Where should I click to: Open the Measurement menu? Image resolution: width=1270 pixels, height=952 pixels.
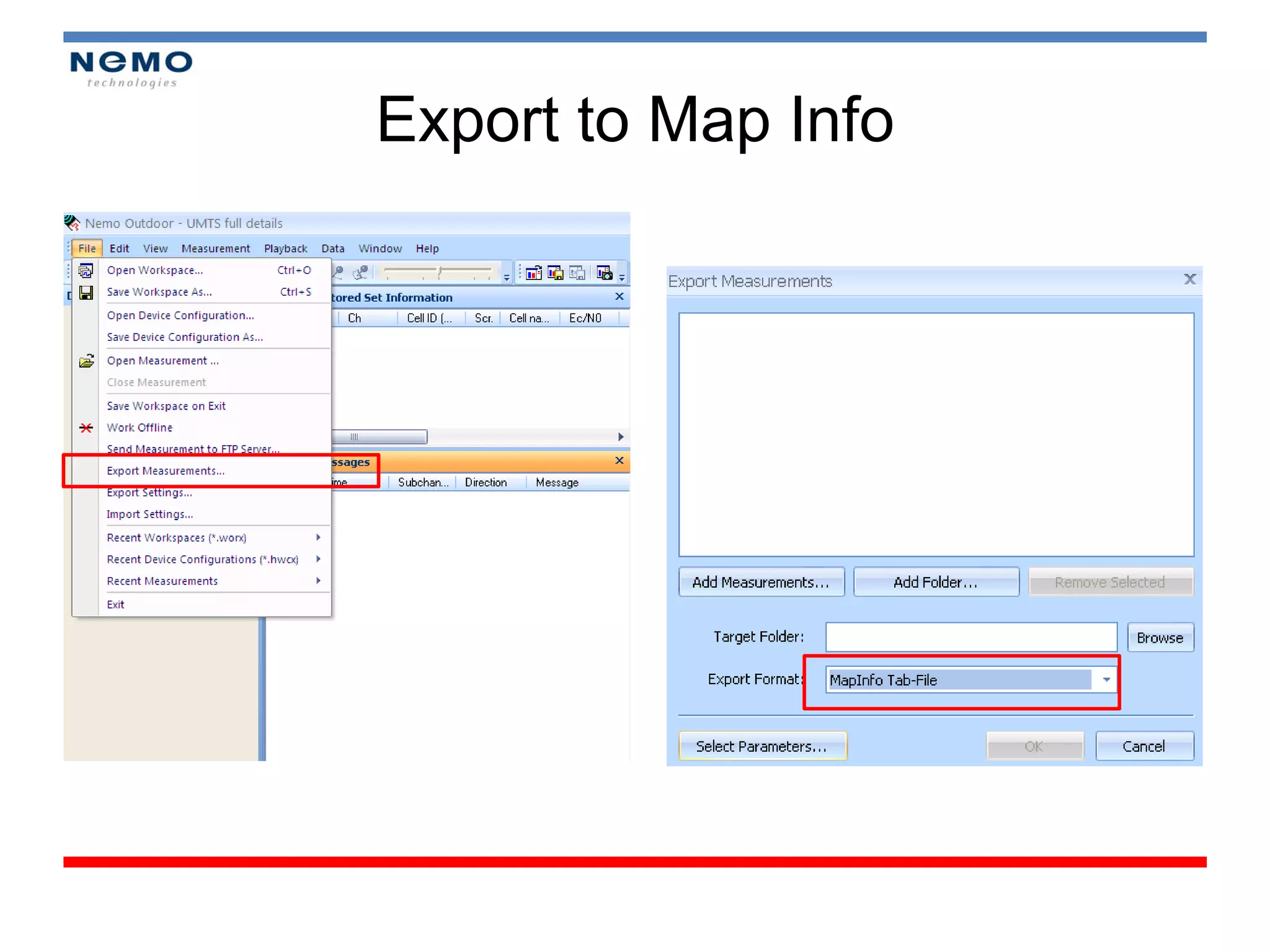[216, 249]
